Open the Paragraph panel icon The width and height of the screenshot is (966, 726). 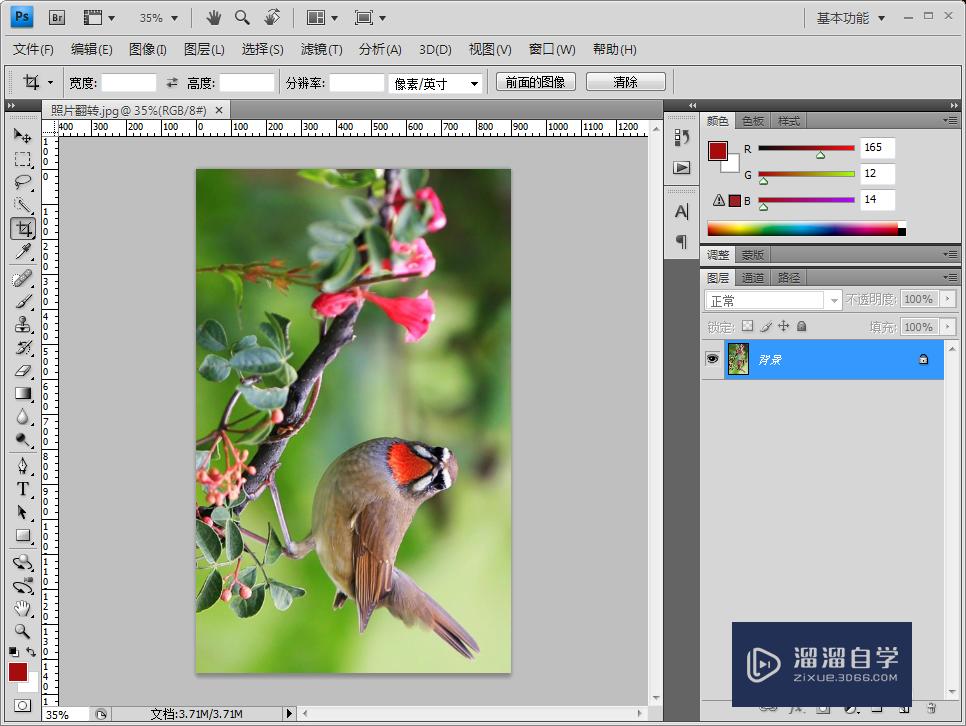[x=682, y=241]
